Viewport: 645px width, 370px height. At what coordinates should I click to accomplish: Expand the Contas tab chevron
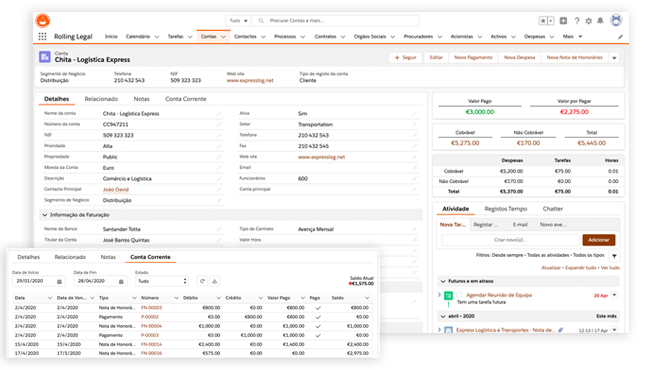click(223, 37)
